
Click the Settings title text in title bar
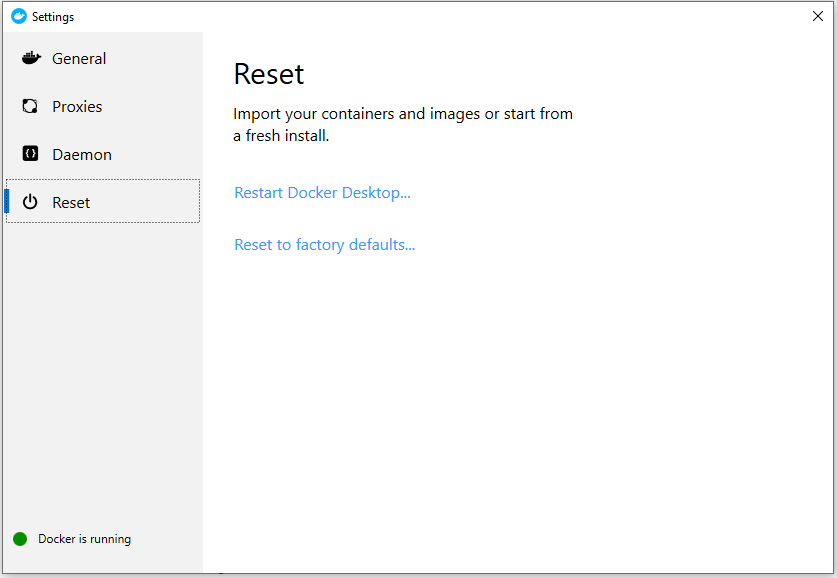pos(53,17)
